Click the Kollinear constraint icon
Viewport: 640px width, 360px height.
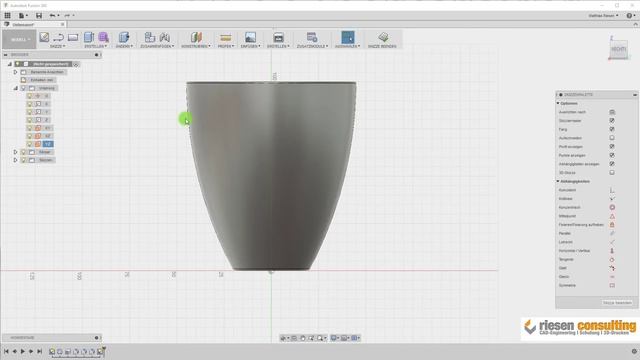click(612, 199)
